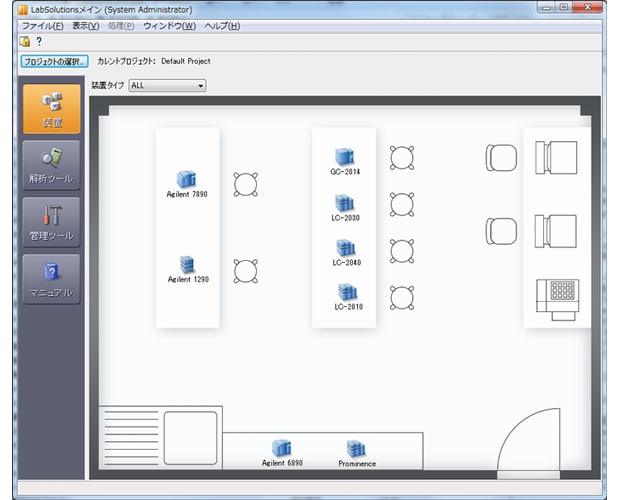The image size is (619, 500).
Task: Open the 装置タイプ ALL dropdown
Action: point(167,85)
